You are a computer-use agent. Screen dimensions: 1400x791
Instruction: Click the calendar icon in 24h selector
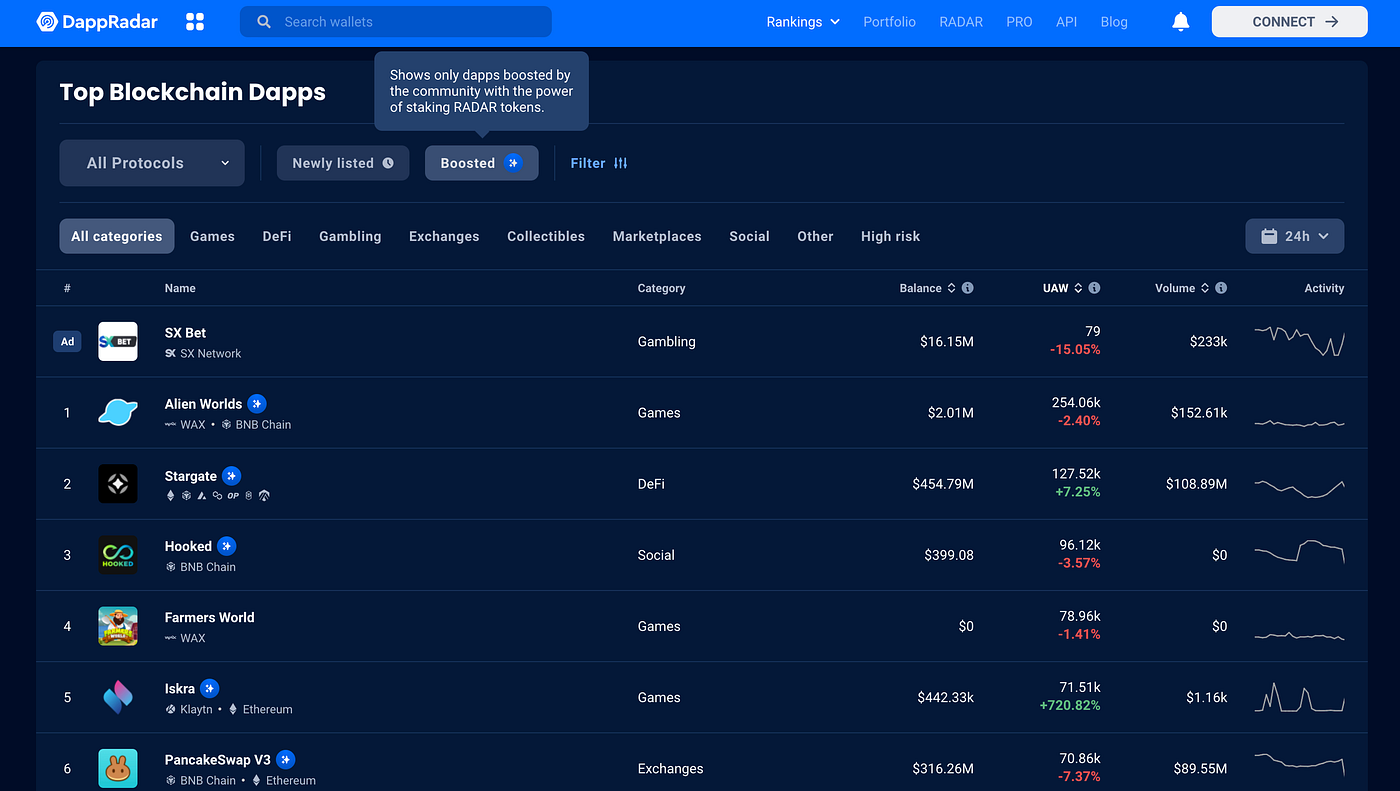[1269, 236]
